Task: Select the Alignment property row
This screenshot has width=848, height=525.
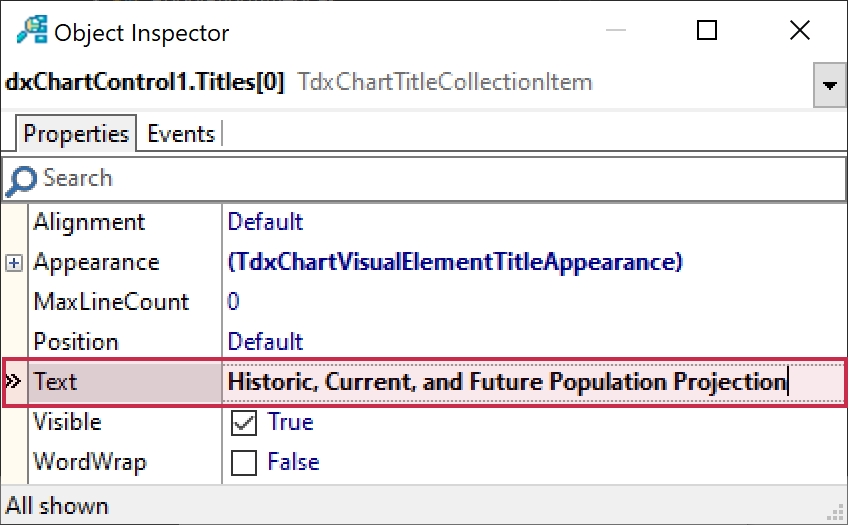Action: pos(90,222)
